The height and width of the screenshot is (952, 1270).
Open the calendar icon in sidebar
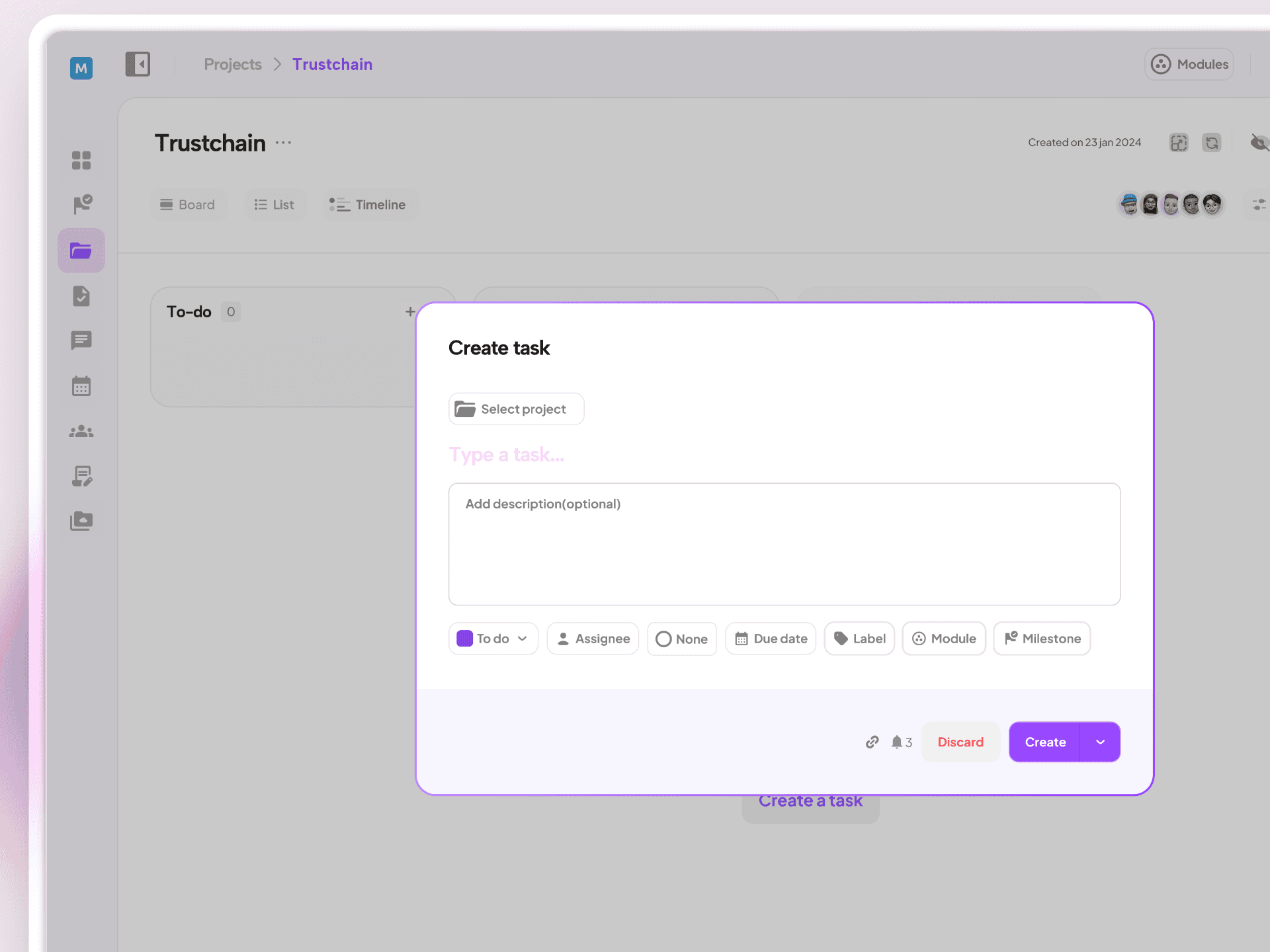(81, 386)
